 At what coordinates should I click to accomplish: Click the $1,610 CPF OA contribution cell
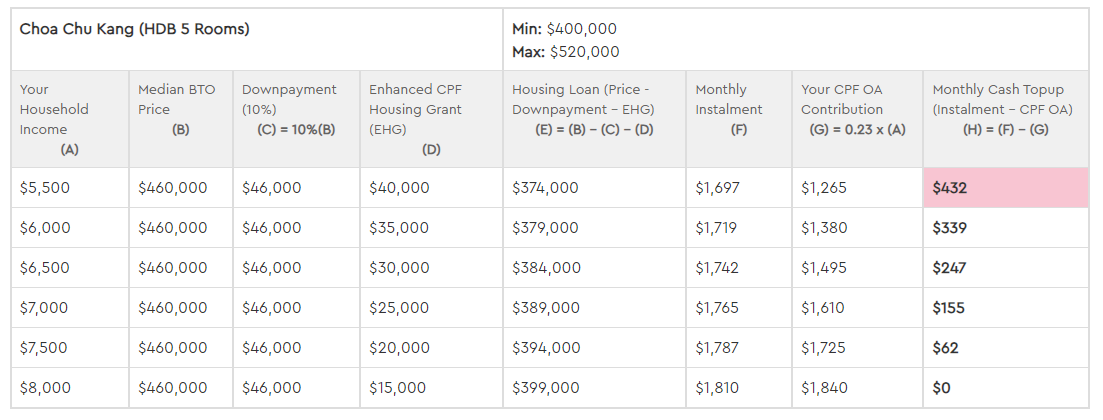(x=857, y=307)
